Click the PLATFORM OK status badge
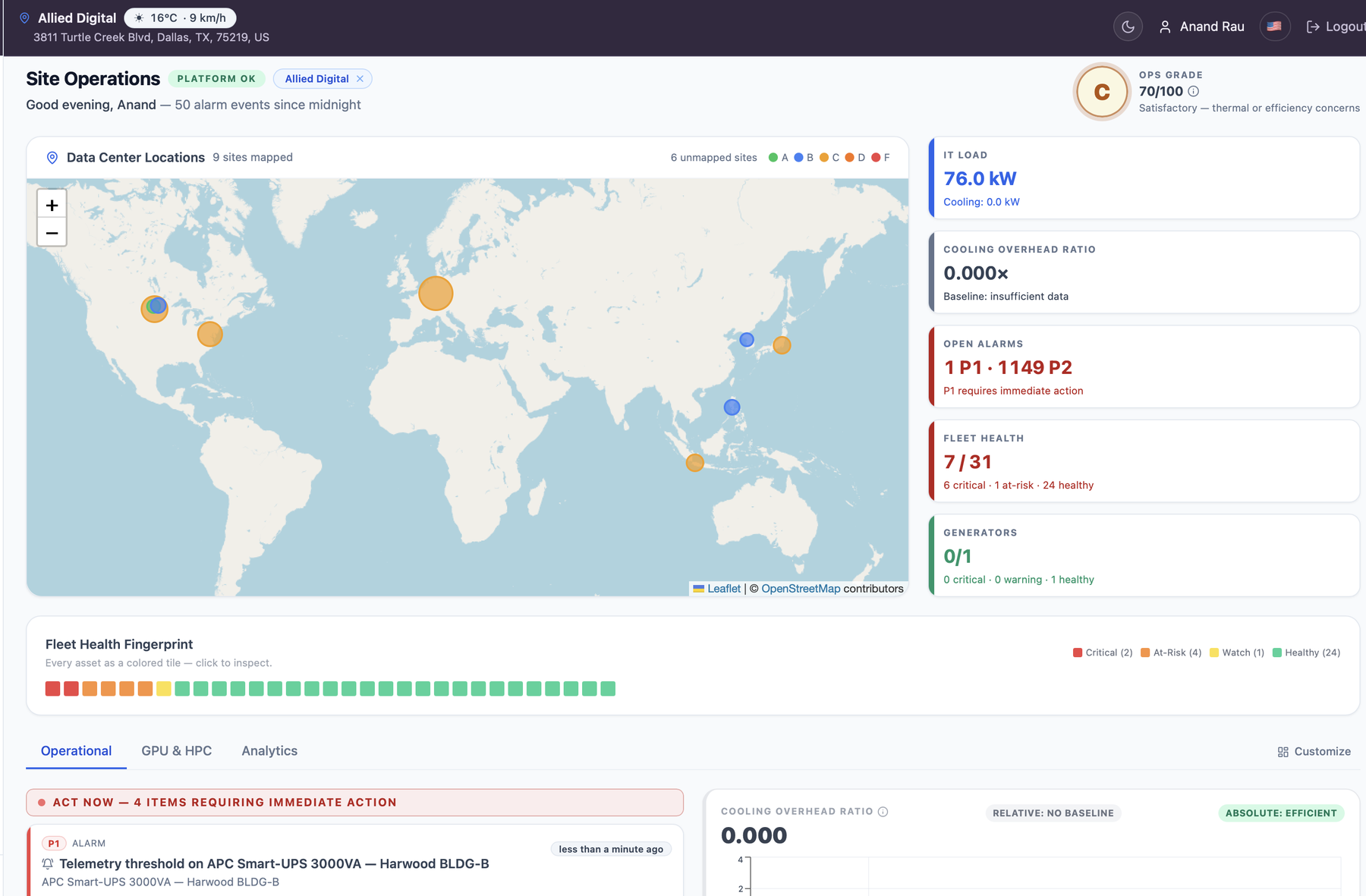Viewport: 1366px width, 896px height. (x=216, y=79)
